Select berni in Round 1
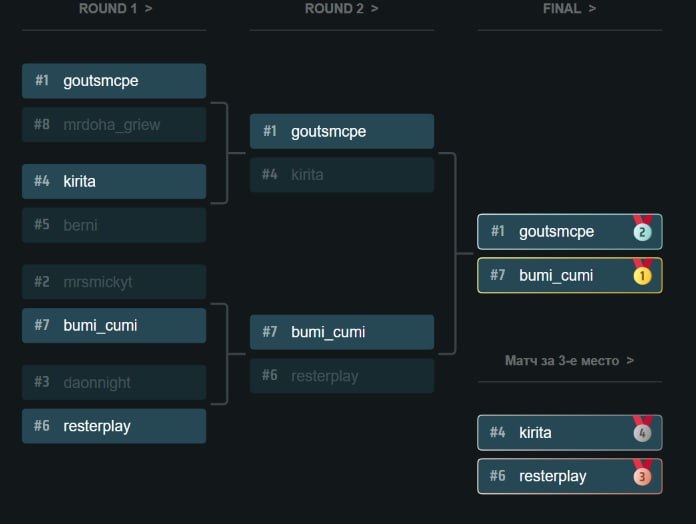This screenshot has height=524, width=696. click(x=114, y=225)
